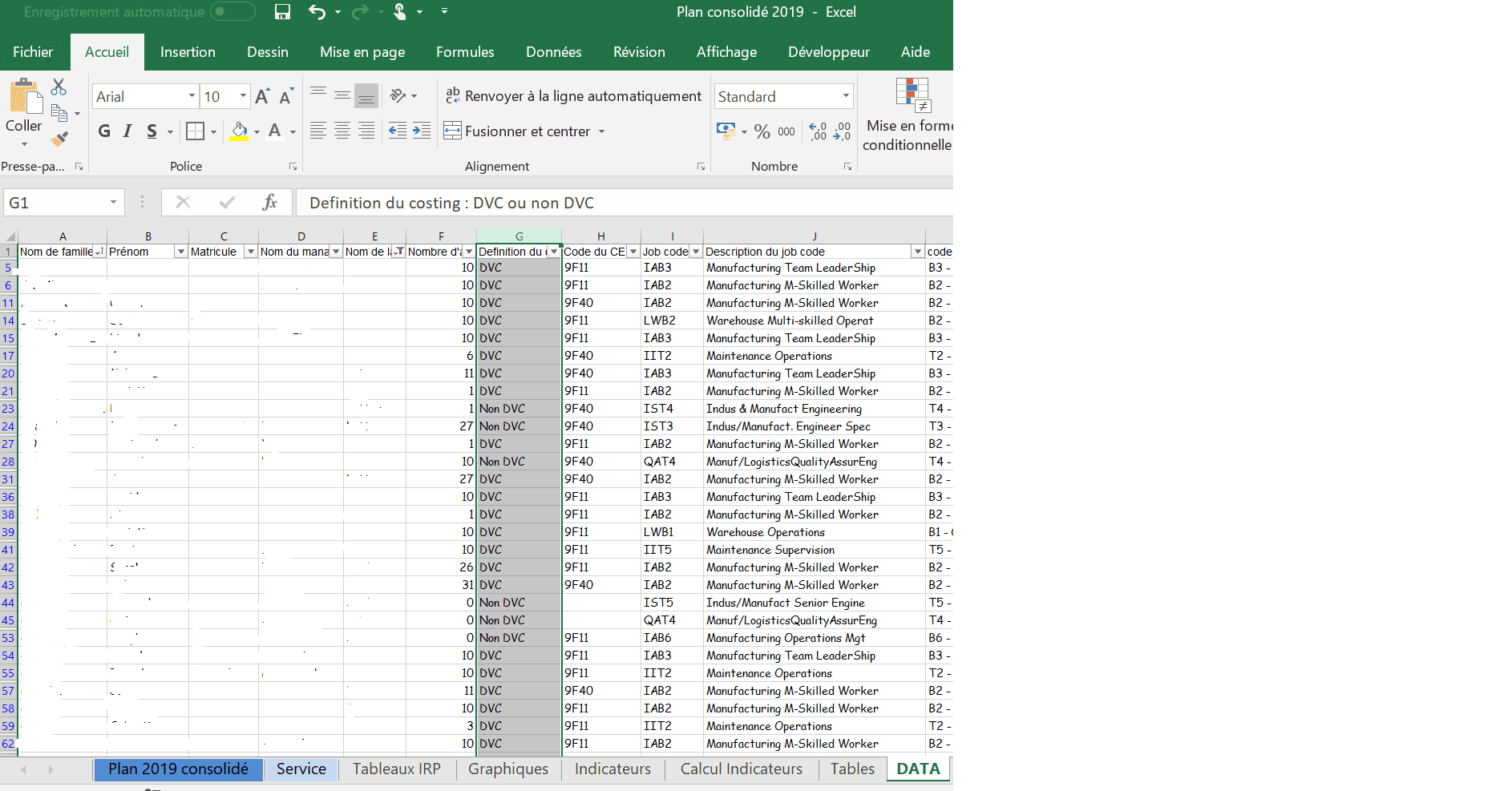Toggle Renvoyer à la ligne automatiquement

(x=573, y=96)
